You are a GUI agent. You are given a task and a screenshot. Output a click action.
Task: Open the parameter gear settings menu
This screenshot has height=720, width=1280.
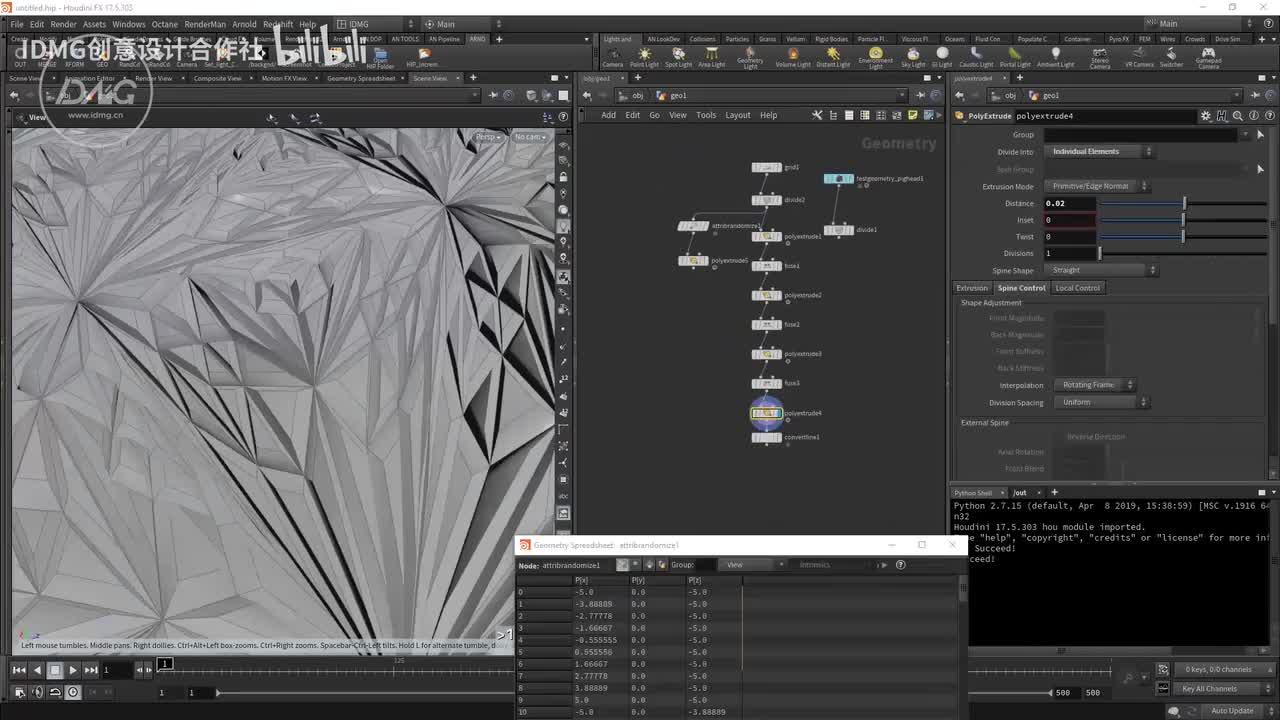coord(1206,116)
